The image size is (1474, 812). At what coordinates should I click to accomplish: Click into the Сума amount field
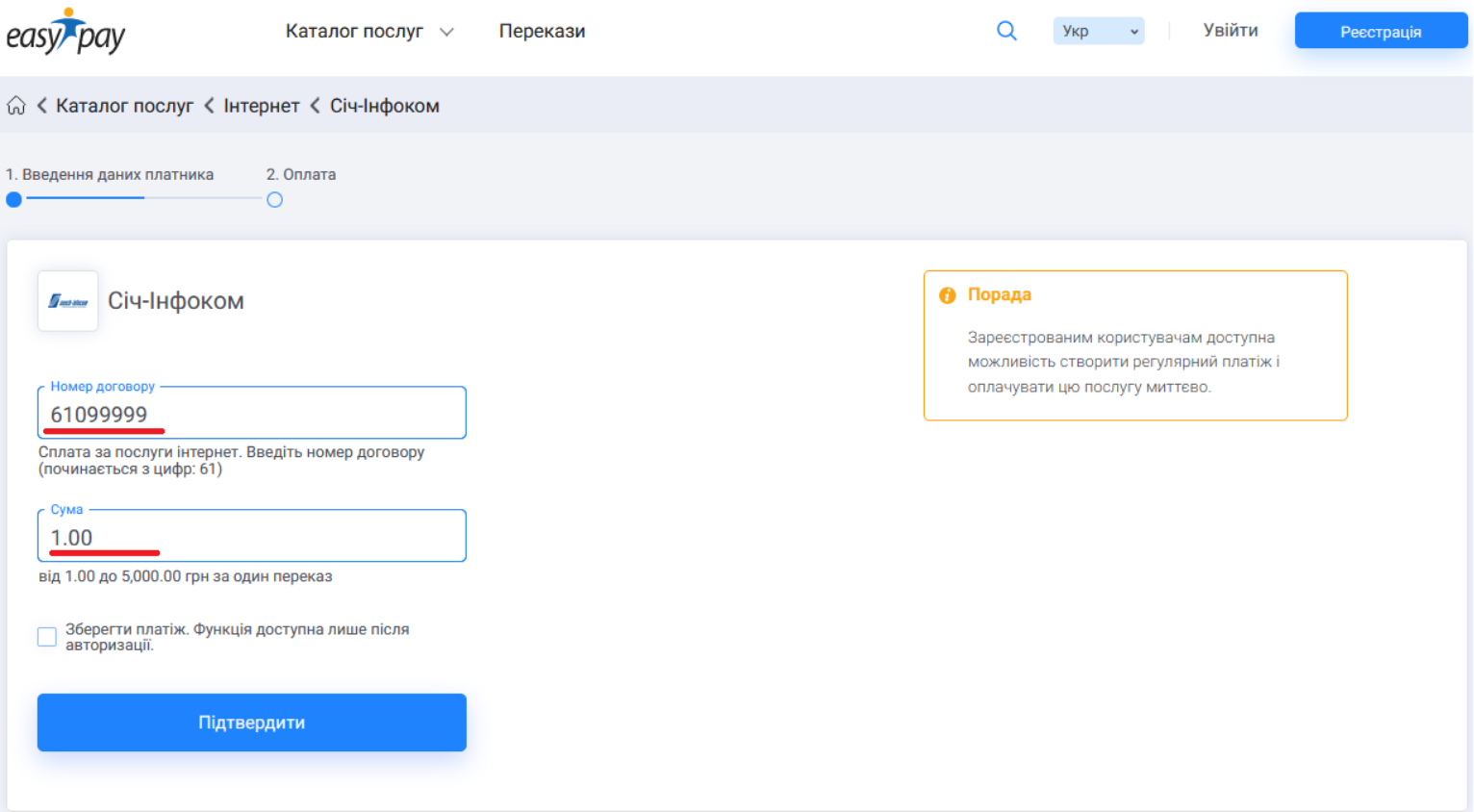252,538
